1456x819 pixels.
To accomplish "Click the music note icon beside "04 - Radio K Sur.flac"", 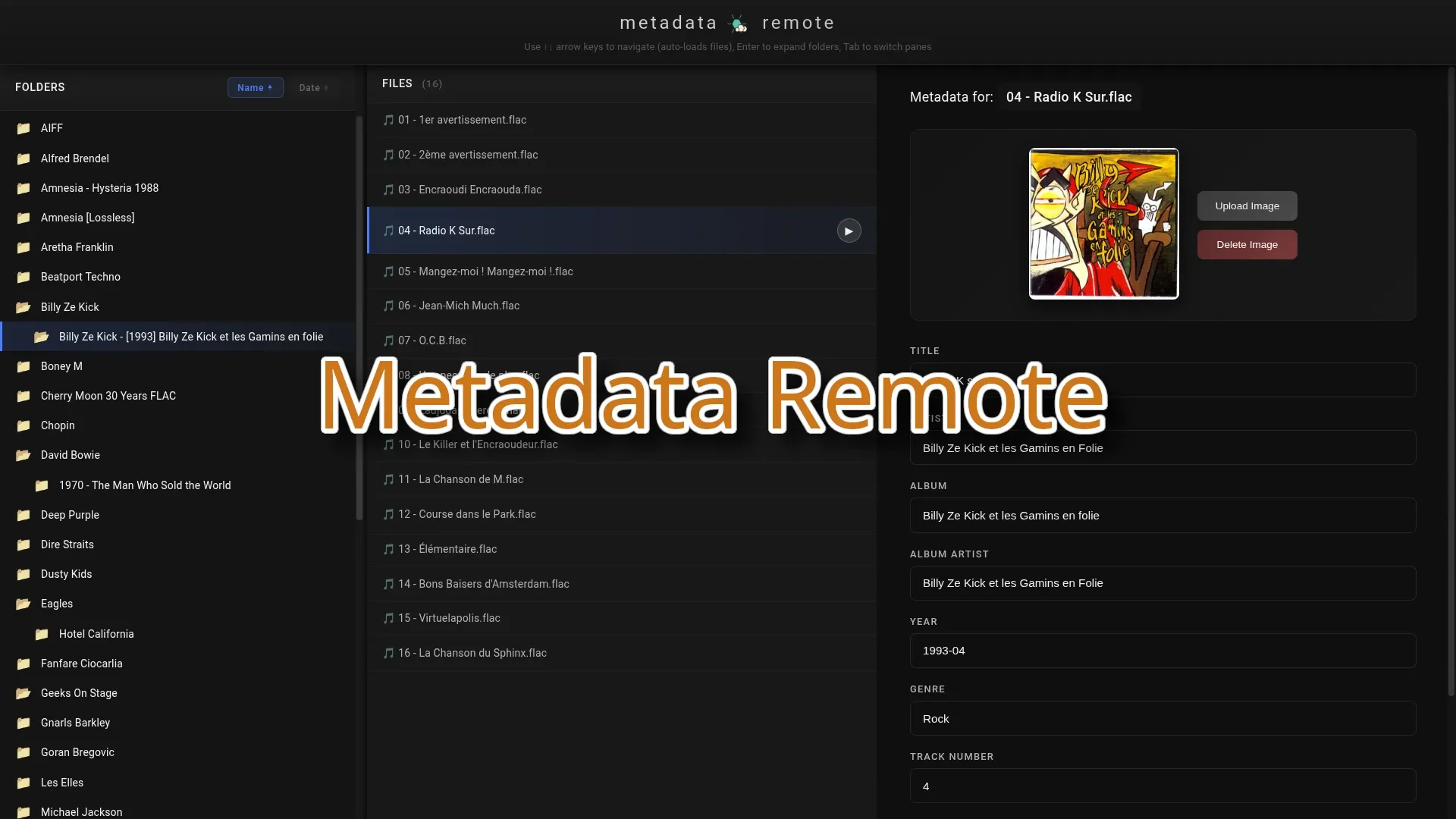I will [389, 231].
